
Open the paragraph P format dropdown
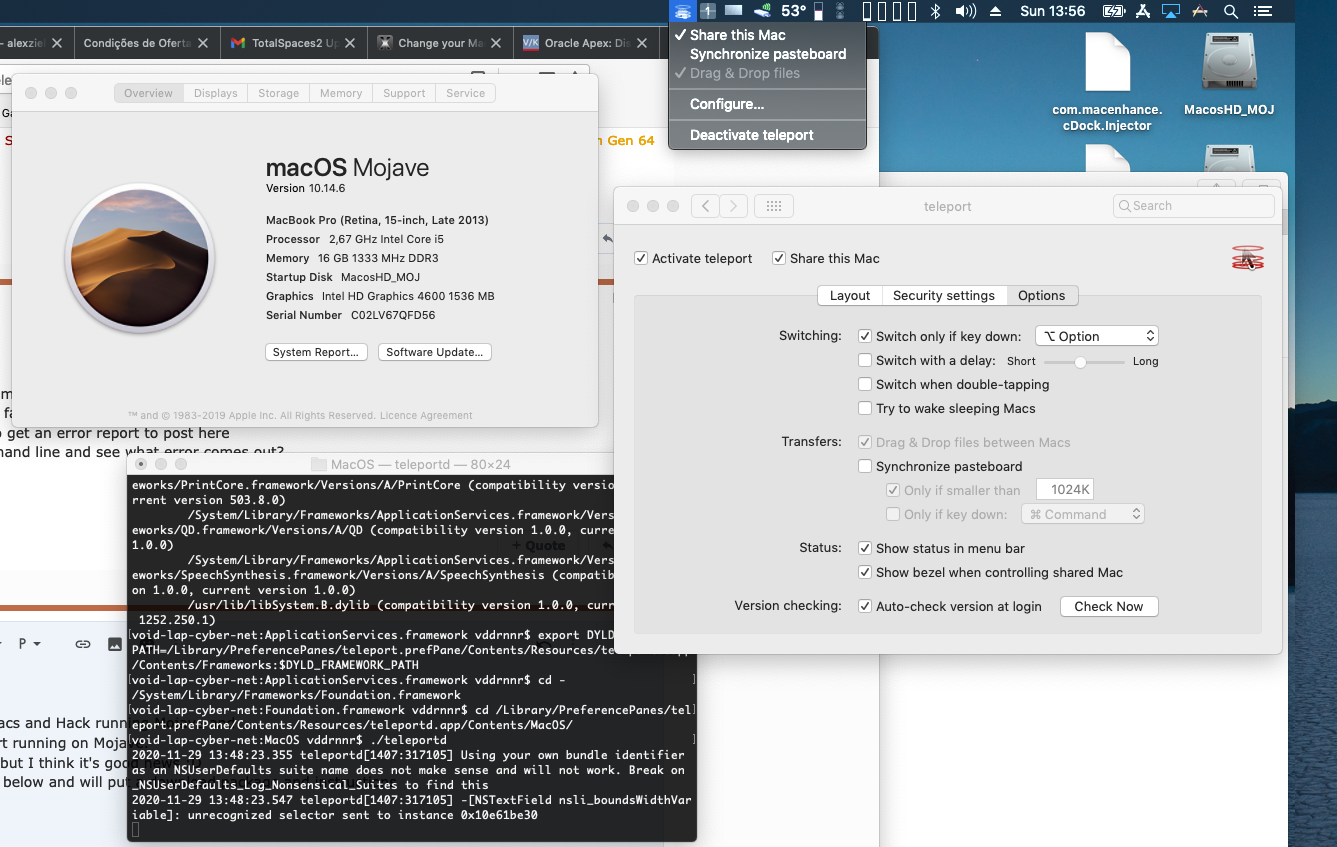pos(29,644)
